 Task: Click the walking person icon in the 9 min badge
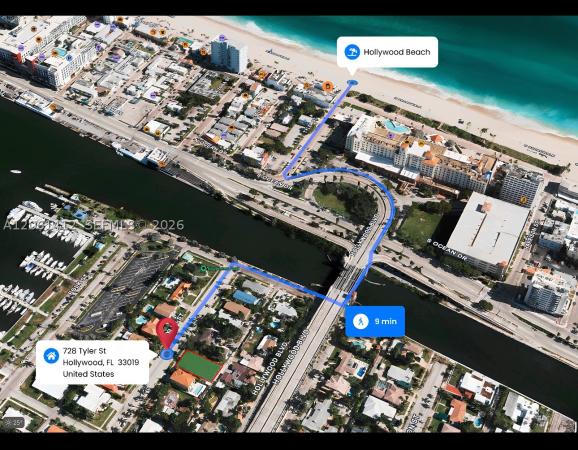click(361, 321)
